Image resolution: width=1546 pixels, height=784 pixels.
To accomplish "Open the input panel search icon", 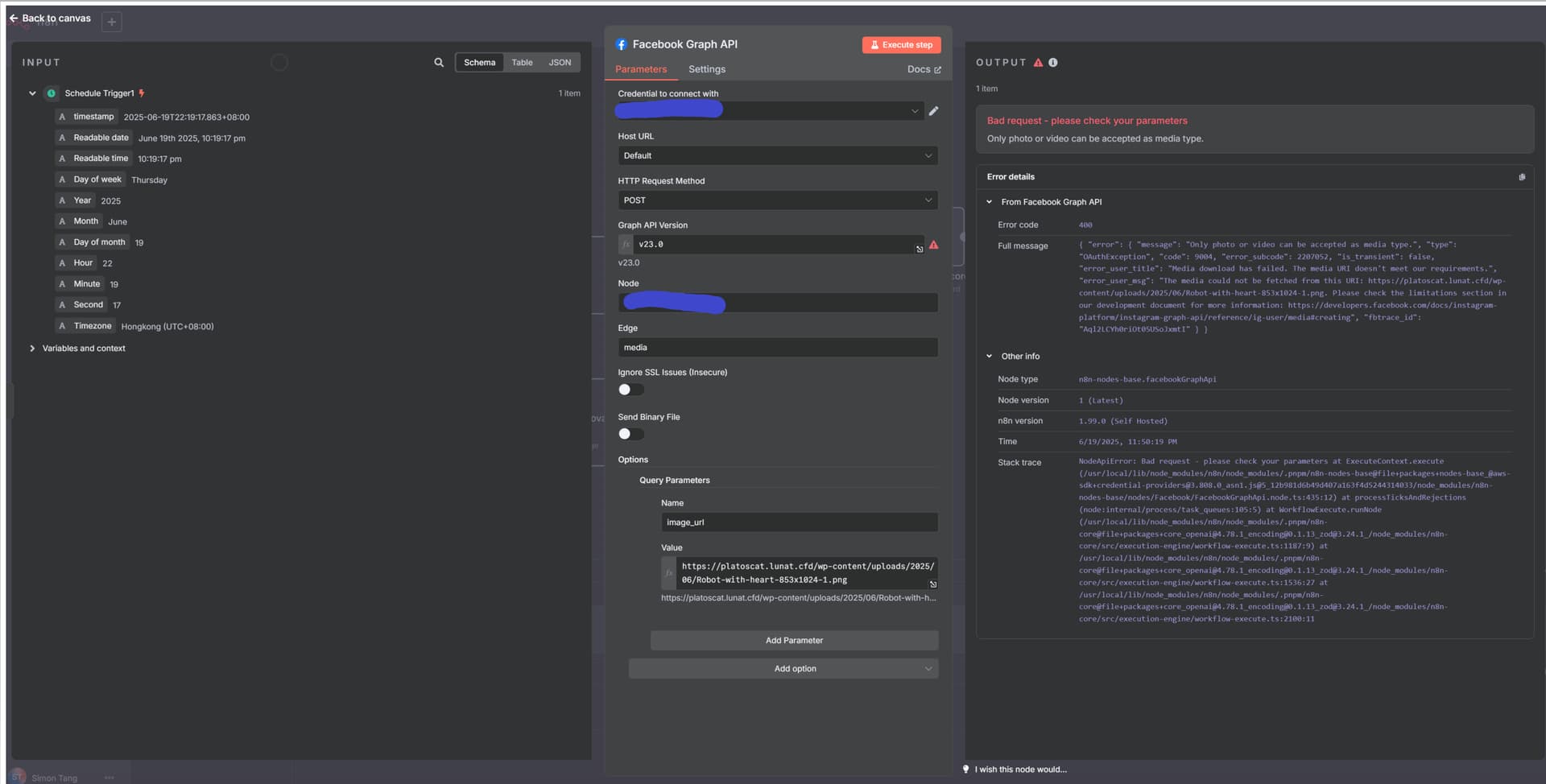I will [439, 62].
